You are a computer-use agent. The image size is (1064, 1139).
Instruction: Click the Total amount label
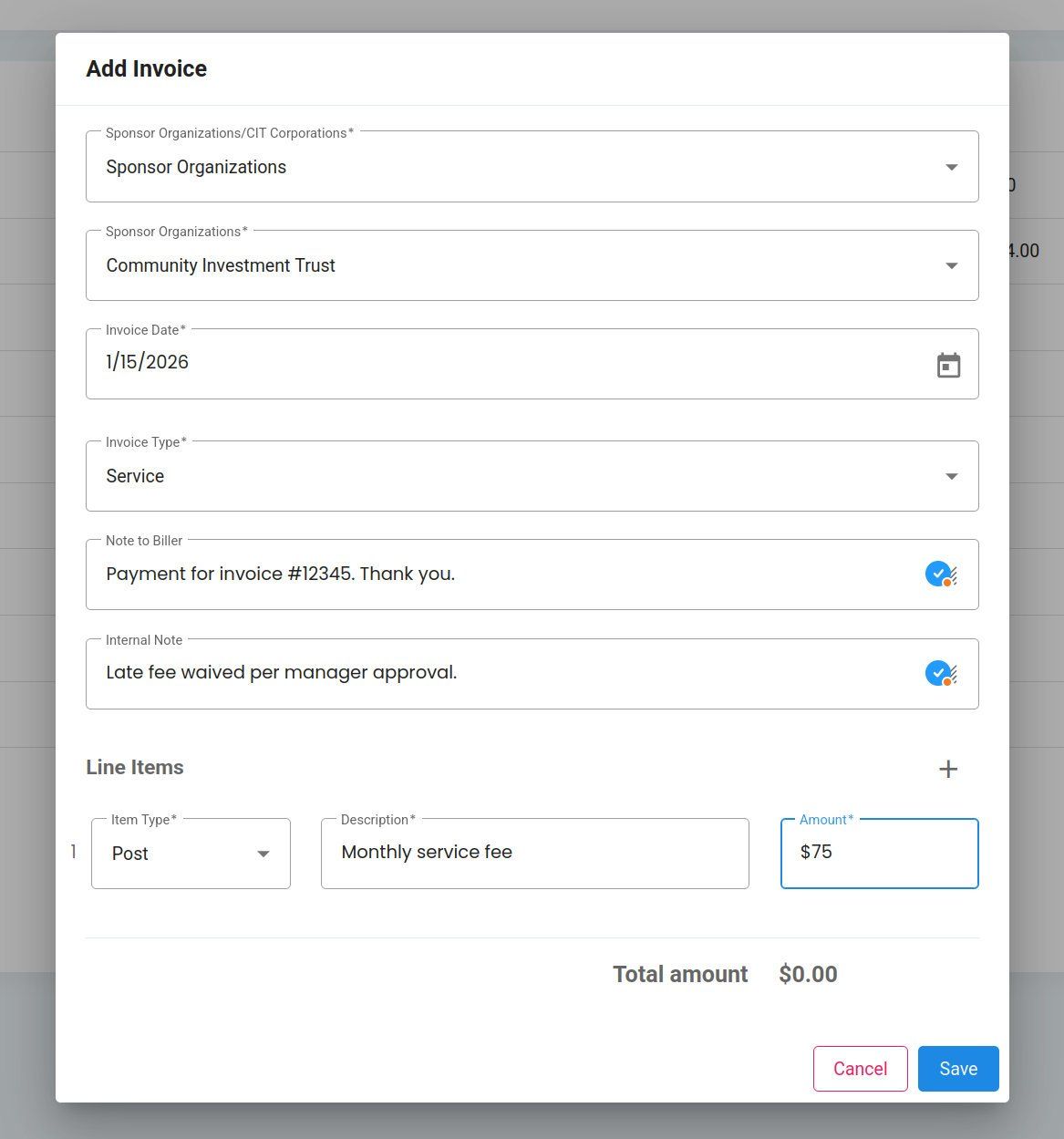tap(680, 975)
